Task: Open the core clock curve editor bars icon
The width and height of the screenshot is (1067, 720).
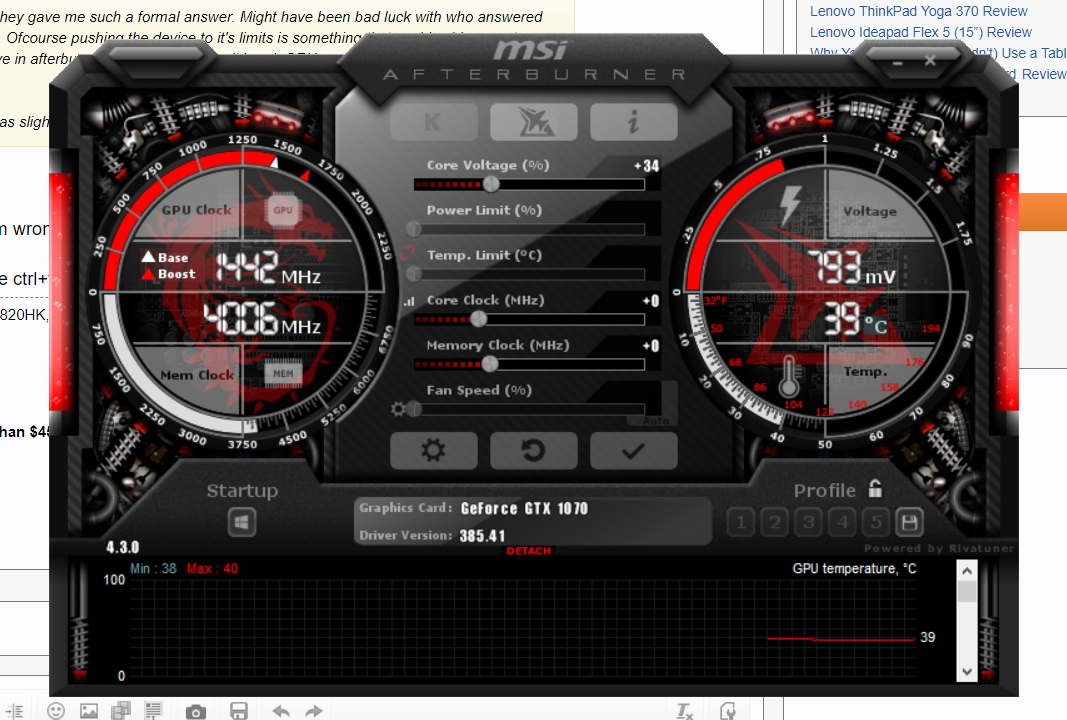Action: coord(408,301)
